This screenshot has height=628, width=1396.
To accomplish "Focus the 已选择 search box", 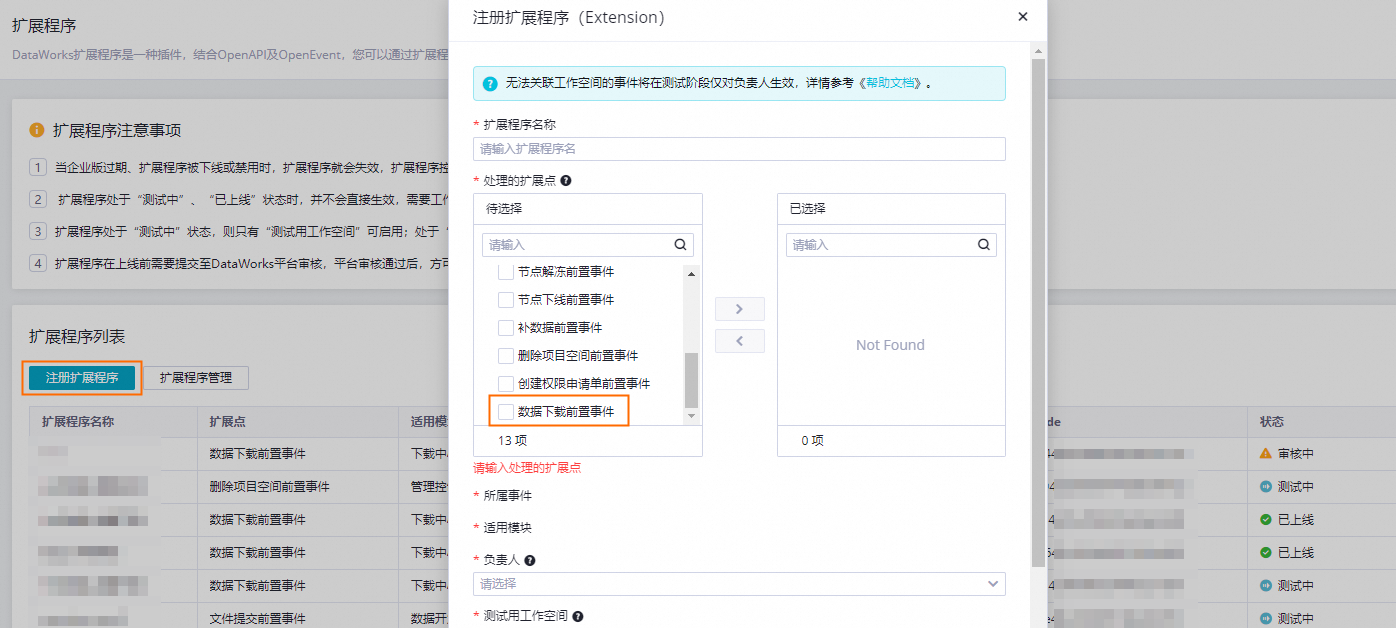I will point(891,244).
